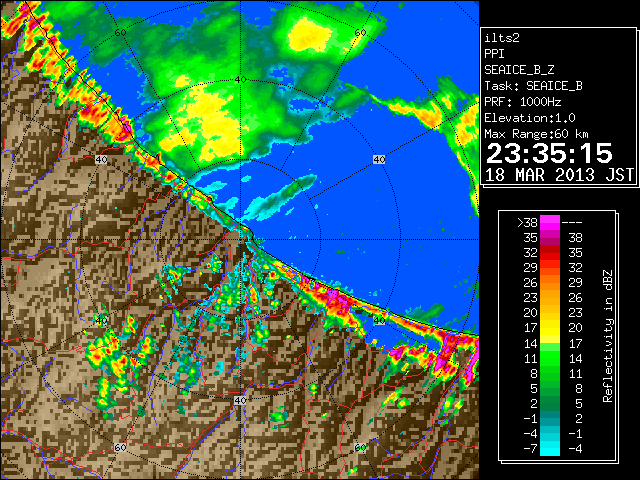Click the "SEAICE_B_Z" product name
The image size is (640, 480).
(x=519, y=70)
